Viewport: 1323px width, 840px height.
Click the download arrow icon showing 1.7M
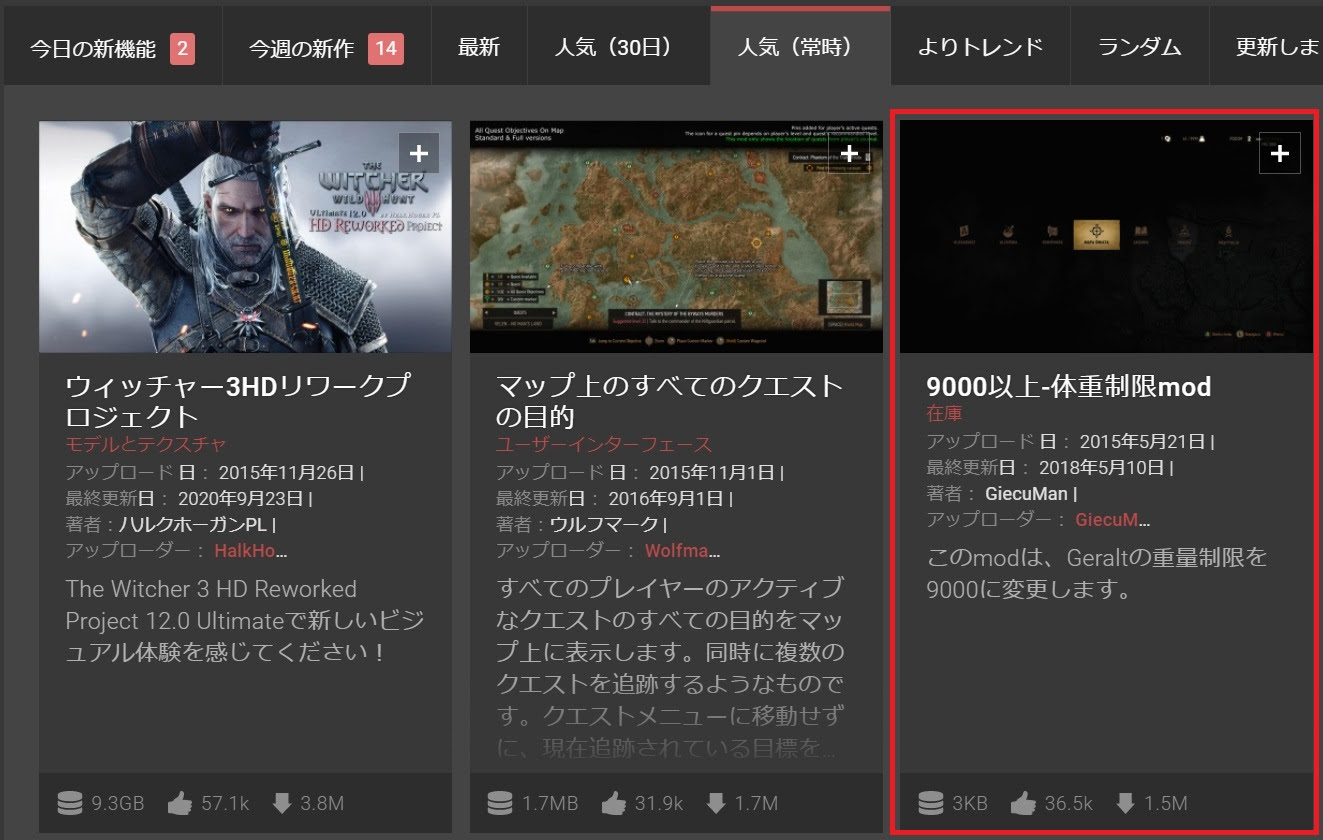[x=717, y=802]
